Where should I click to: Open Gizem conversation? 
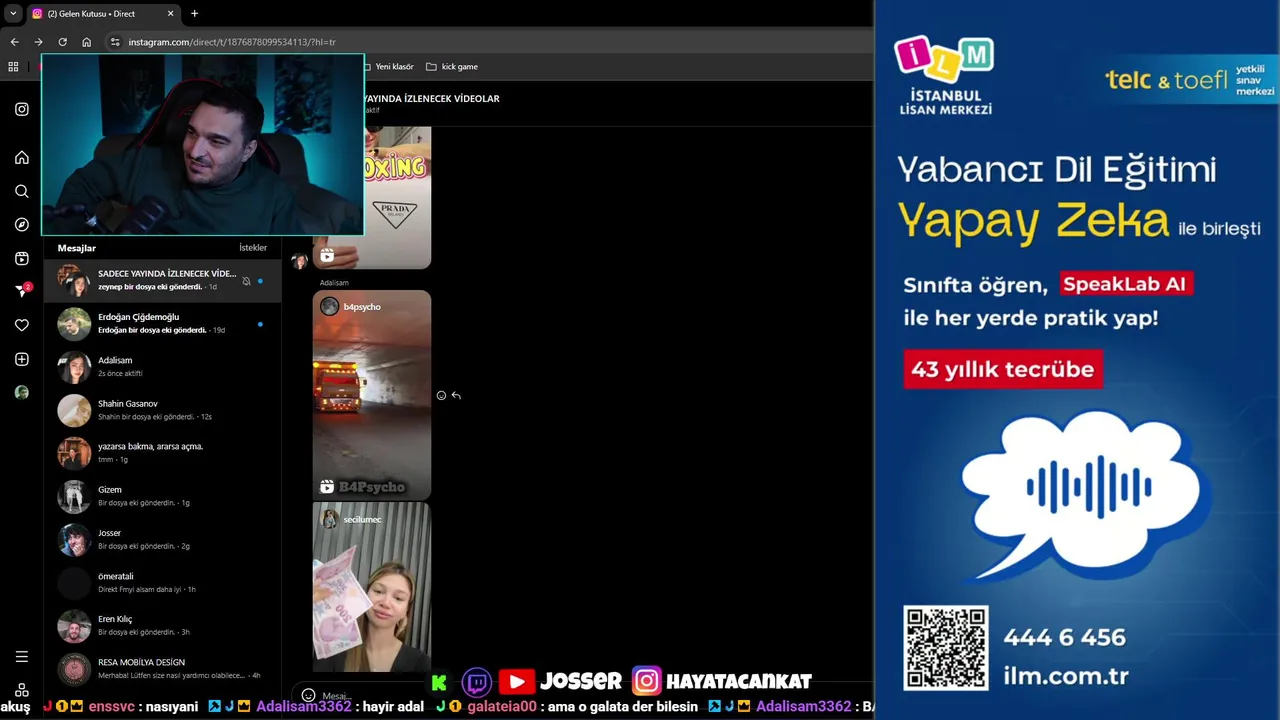click(162, 496)
